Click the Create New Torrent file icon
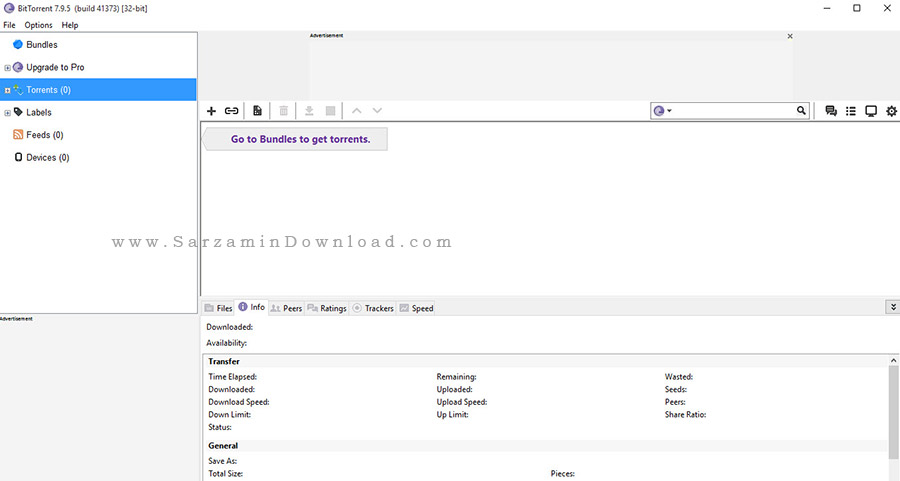Screen dimensions: 900x481 (x=257, y=111)
